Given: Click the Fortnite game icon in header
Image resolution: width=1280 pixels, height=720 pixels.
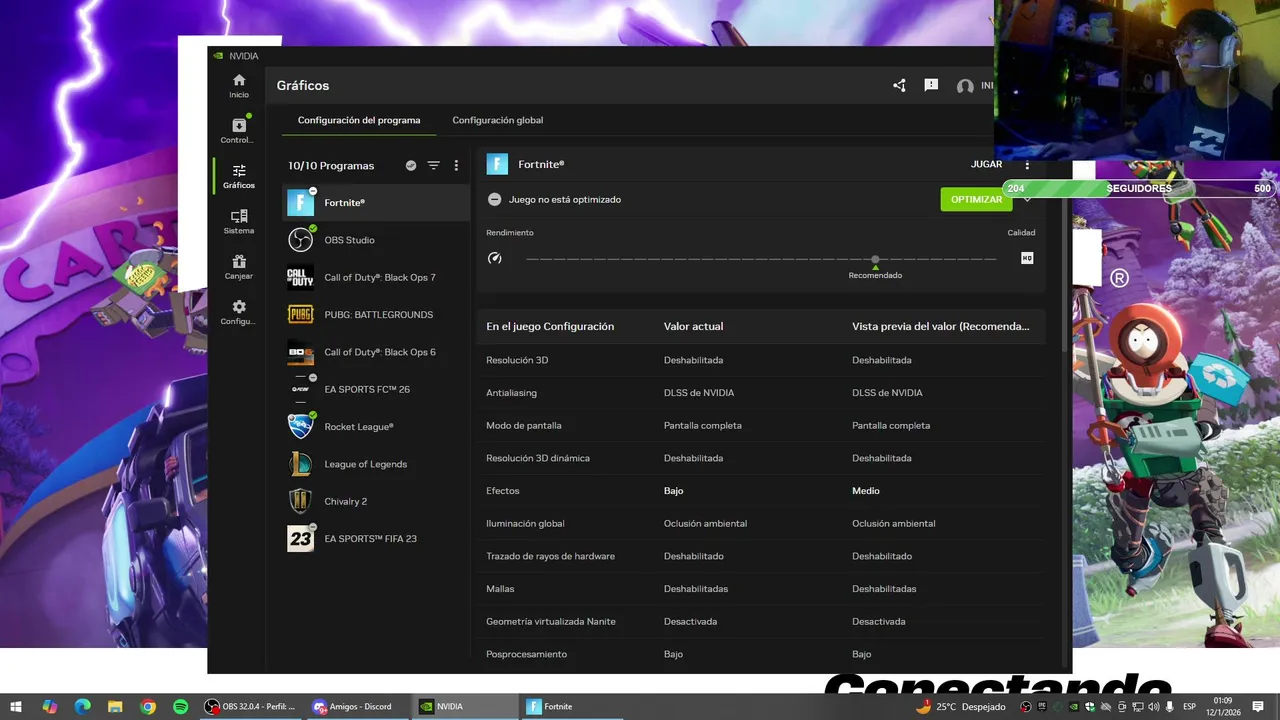Looking at the screenshot, I should [497, 164].
